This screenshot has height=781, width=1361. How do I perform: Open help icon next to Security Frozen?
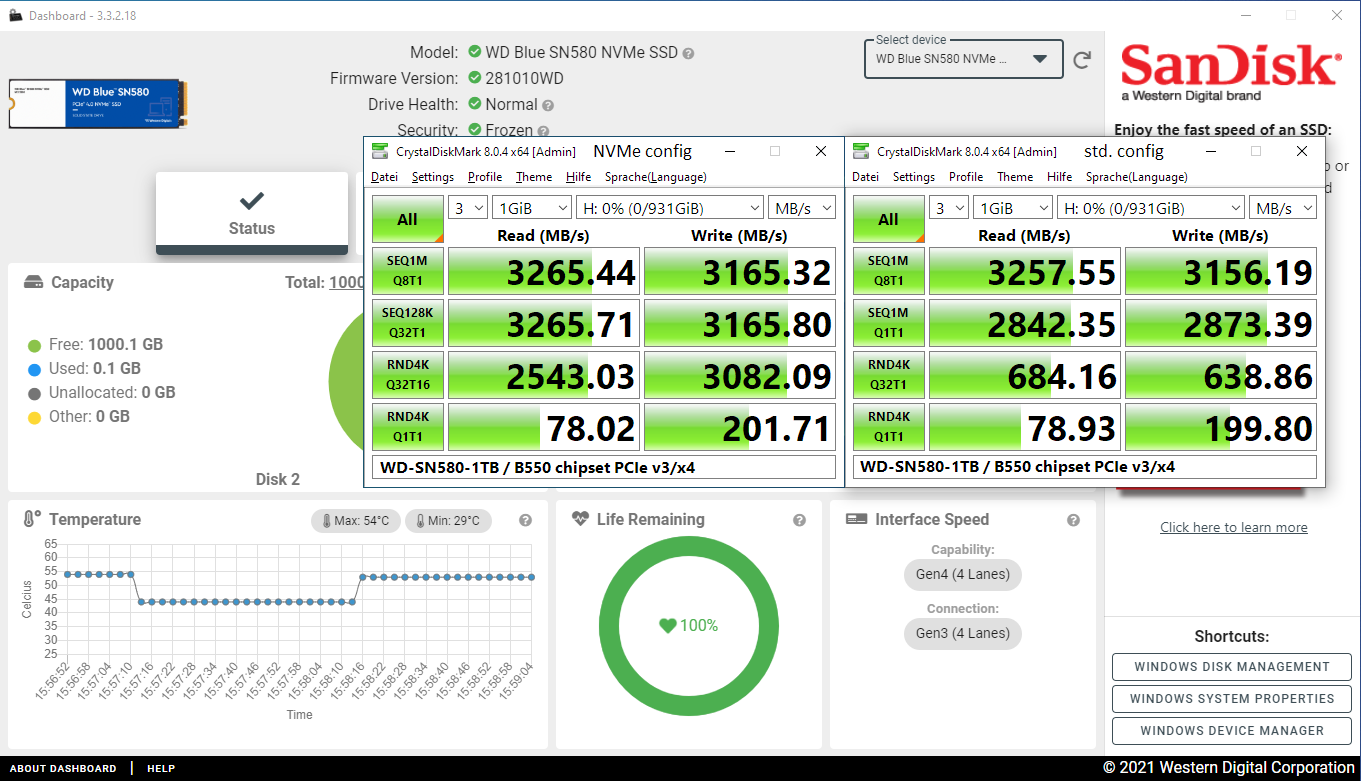[x=543, y=131]
